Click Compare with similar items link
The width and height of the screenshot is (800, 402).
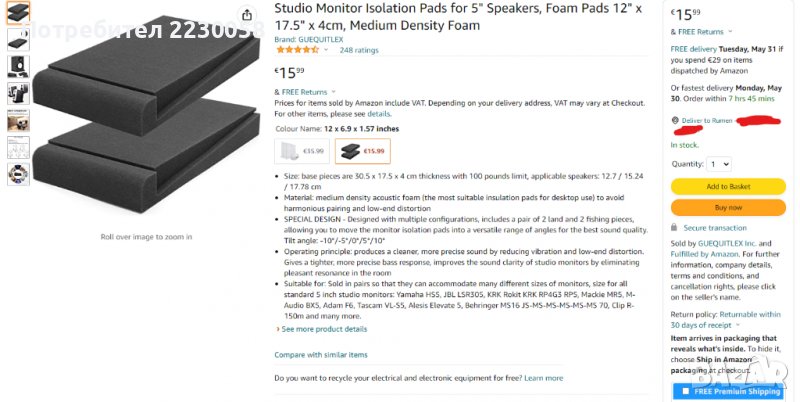321,355
